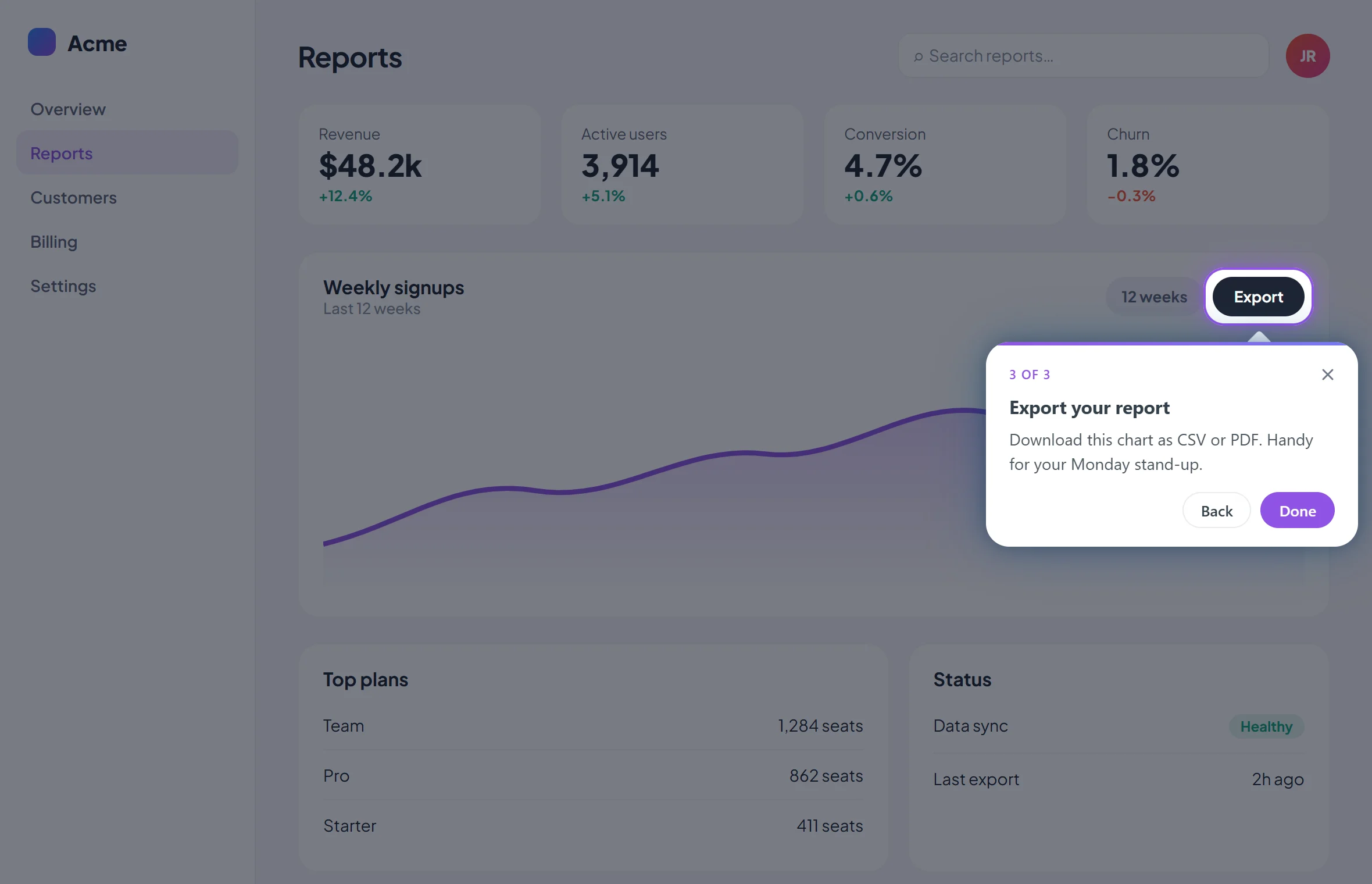This screenshot has width=1372, height=884.
Task: Click the '1,284 seats' value
Action: point(820,726)
